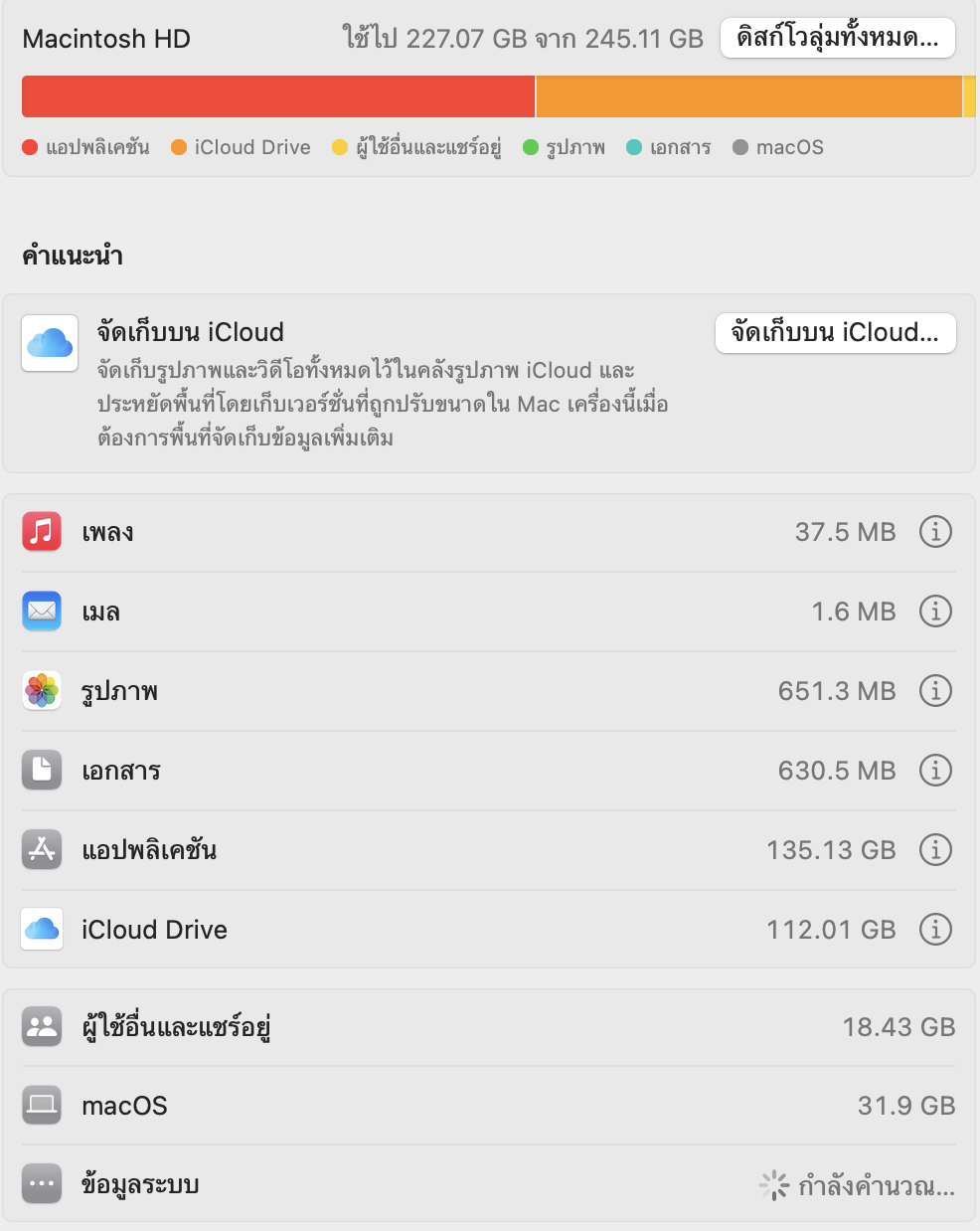The height and width of the screenshot is (1231, 980).
Task: Click the Photos flower icon (รูปภาพ)
Action: (42, 691)
